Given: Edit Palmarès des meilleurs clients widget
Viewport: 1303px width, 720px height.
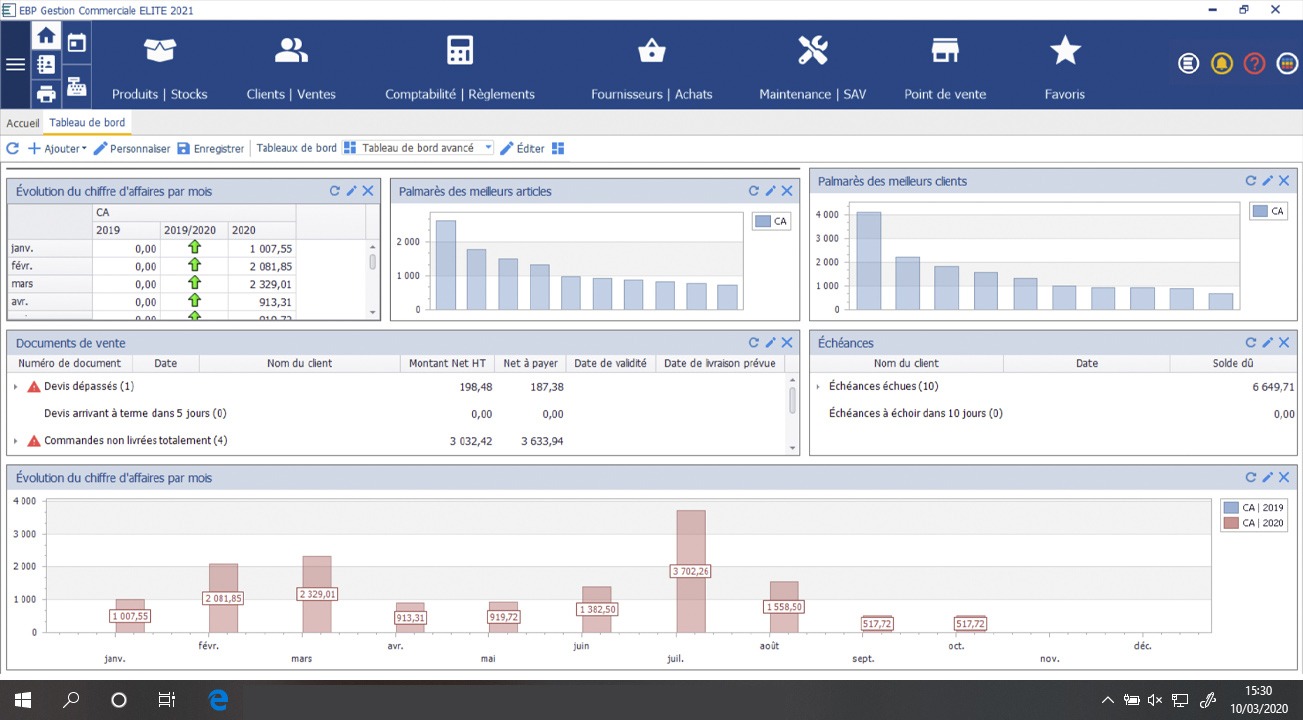Looking at the screenshot, I should pos(1267,181).
